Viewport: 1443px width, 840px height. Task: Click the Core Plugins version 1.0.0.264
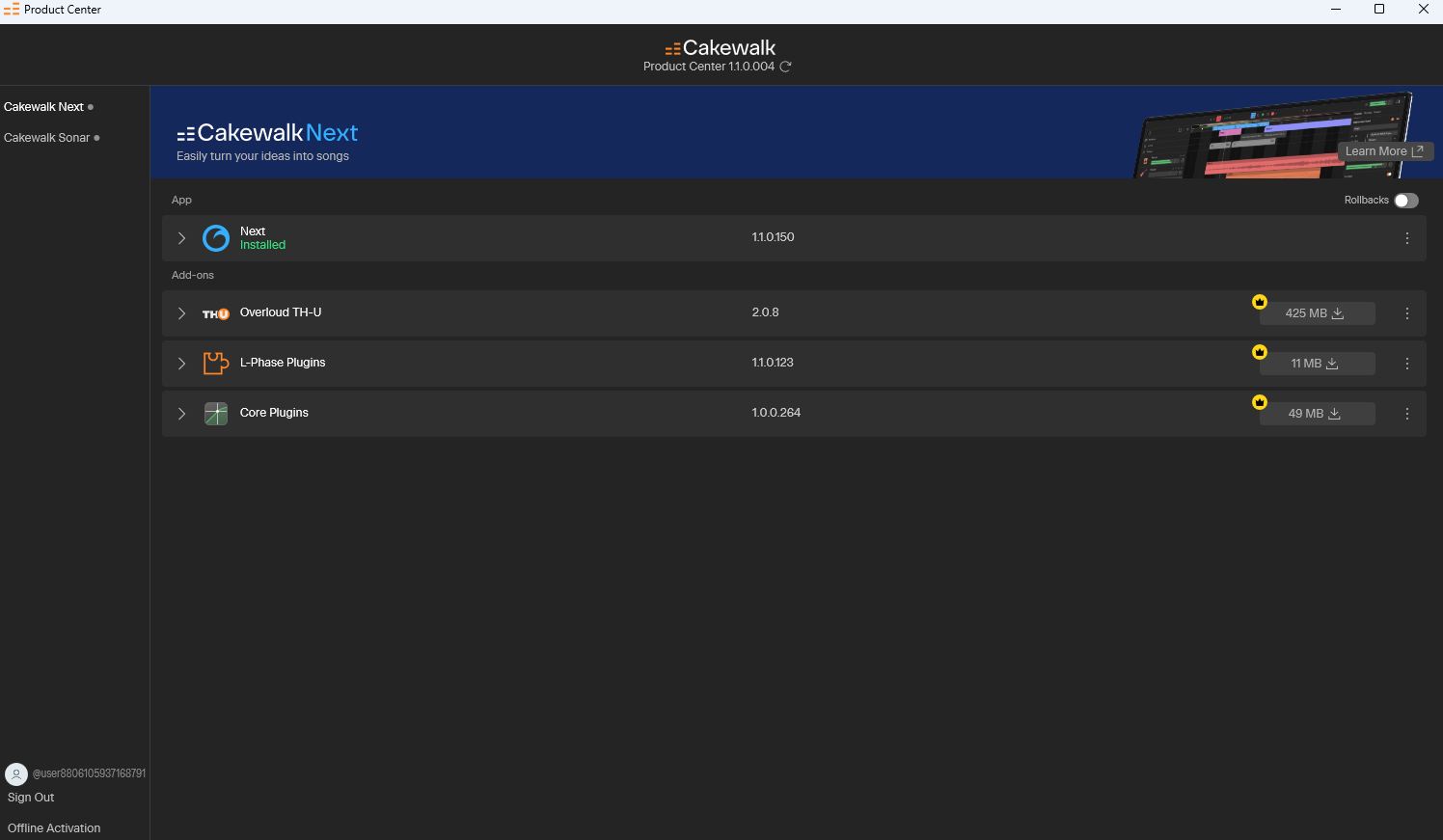(776, 413)
